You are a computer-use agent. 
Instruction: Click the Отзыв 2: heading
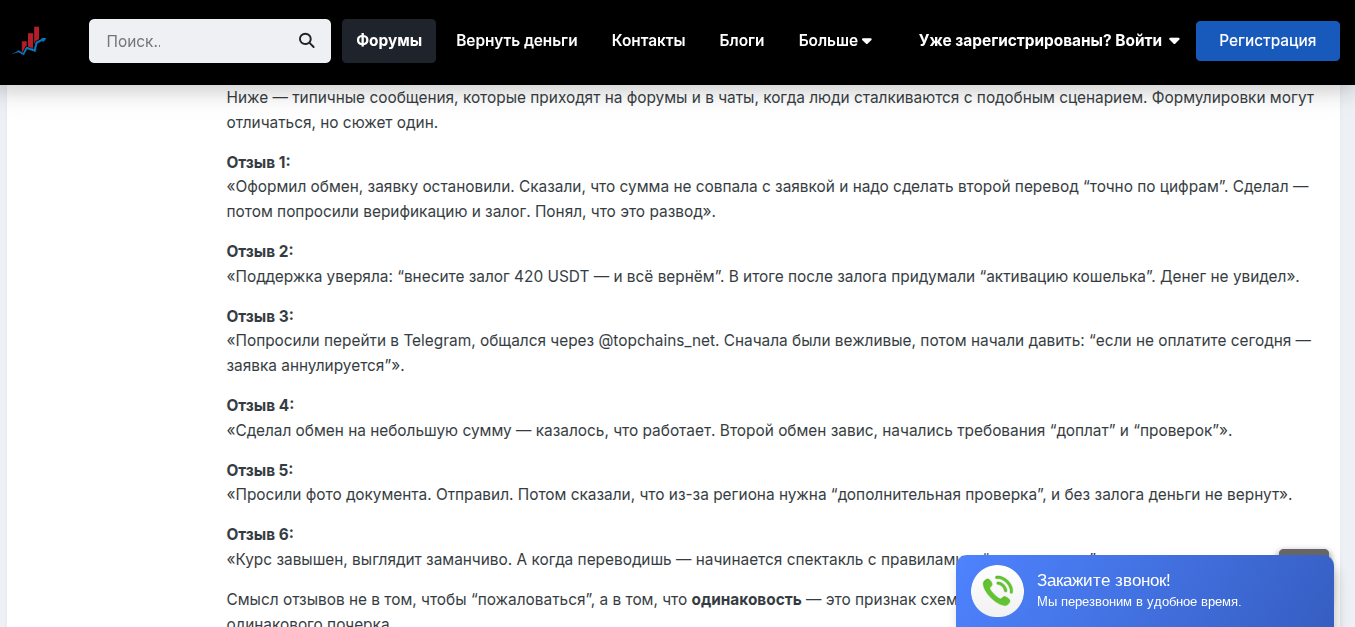click(x=260, y=251)
